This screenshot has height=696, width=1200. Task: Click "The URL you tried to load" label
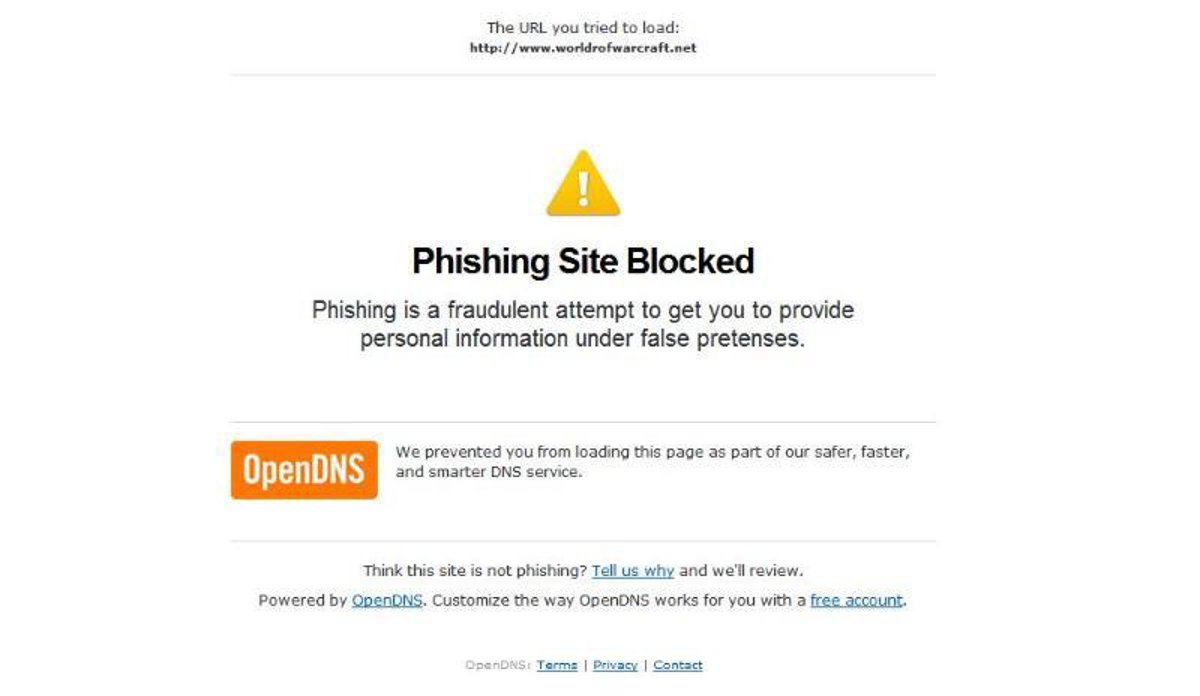[583, 28]
